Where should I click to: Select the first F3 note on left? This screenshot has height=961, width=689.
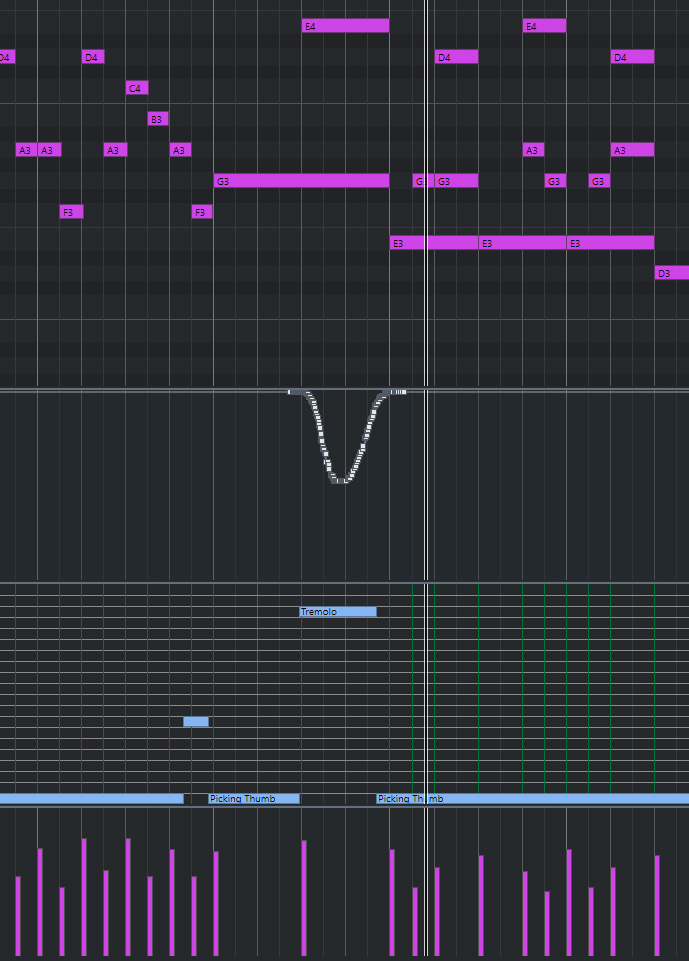pos(71,212)
